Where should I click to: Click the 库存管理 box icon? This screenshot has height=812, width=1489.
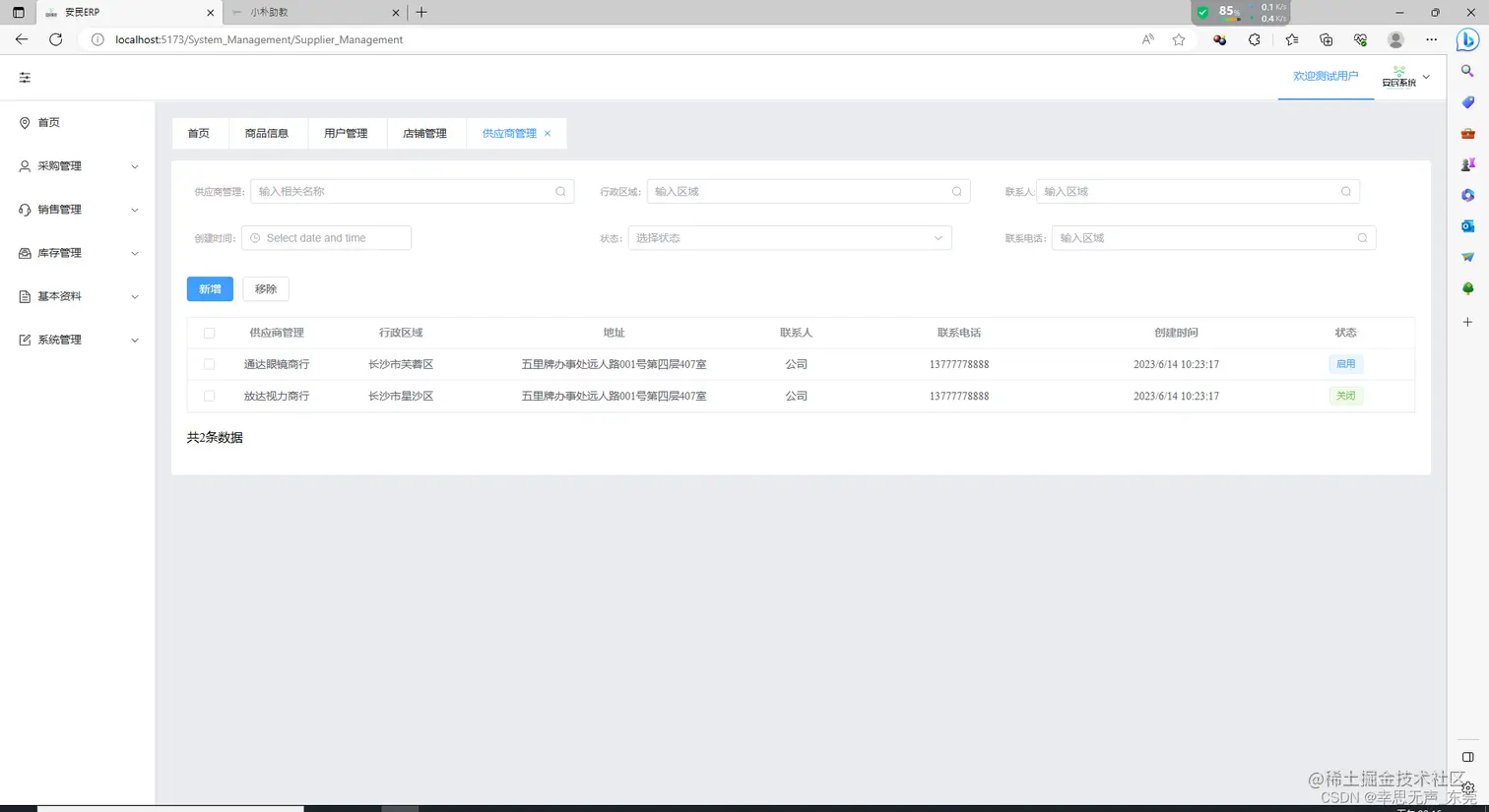25,253
